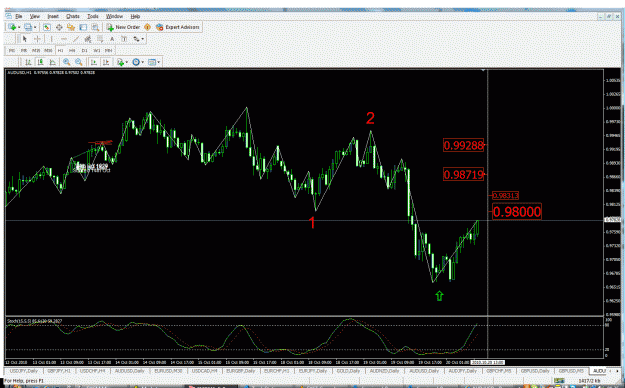This screenshot has width=625, height=388.
Task: Toggle chart Auto Scroll
Action: coord(94,62)
